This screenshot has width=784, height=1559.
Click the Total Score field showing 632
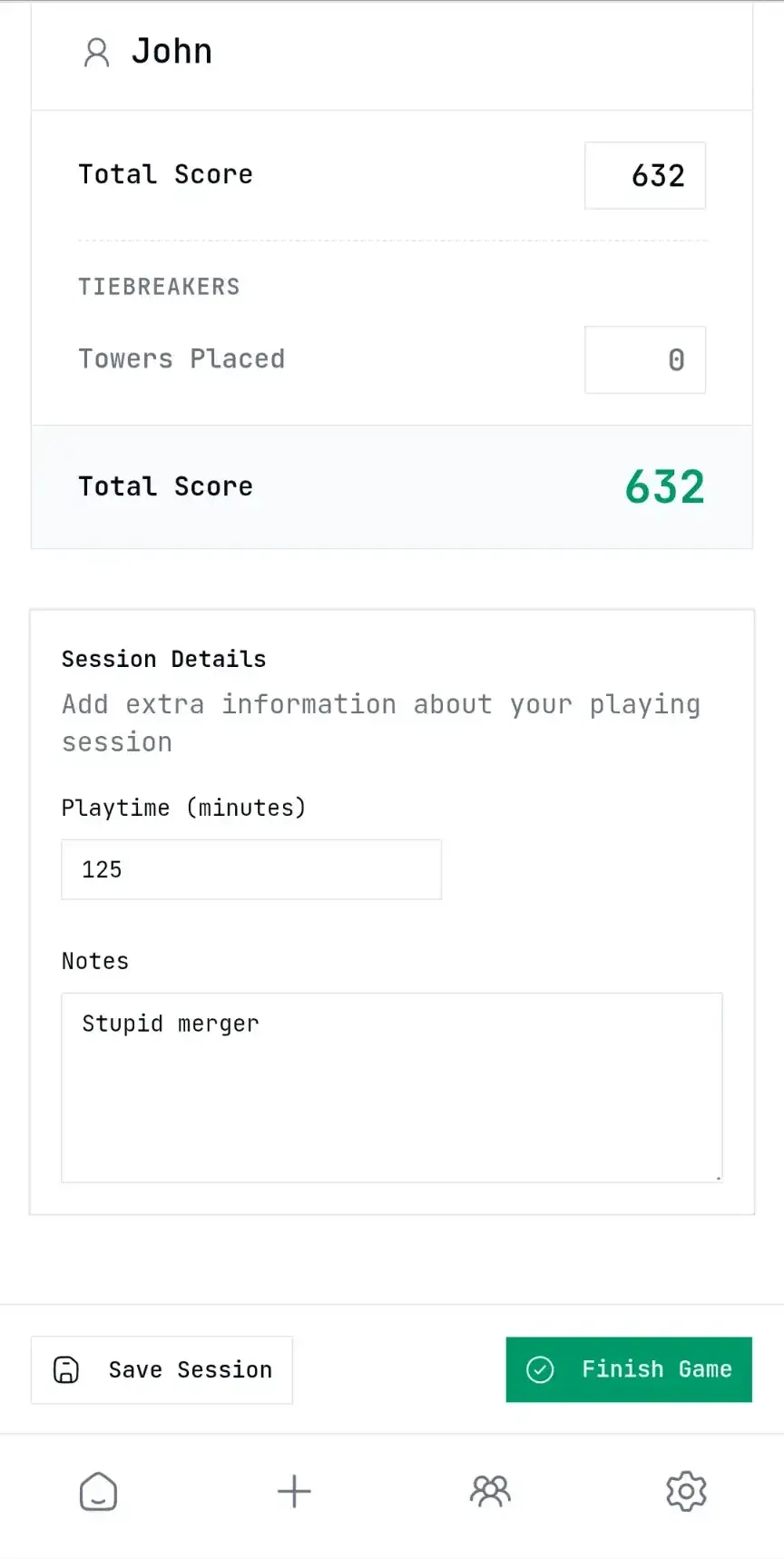click(x=645, y=175)
